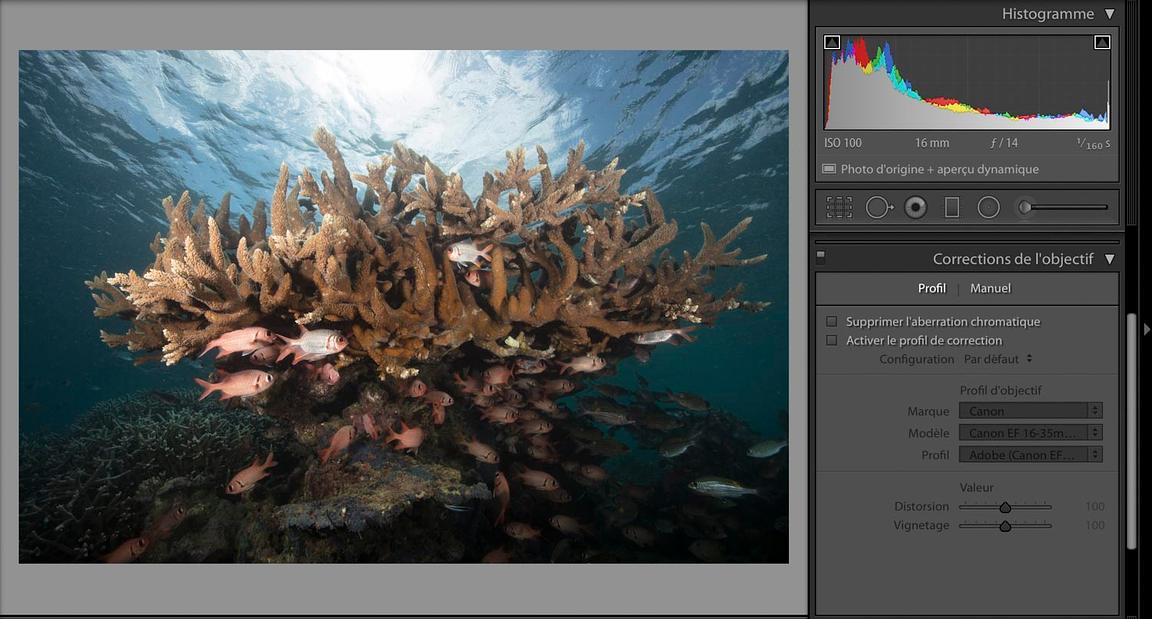The width and height of the screenshot is (1152, 619).
Task: Click the f / 14 aperture text
Action: pos(1004,143)
